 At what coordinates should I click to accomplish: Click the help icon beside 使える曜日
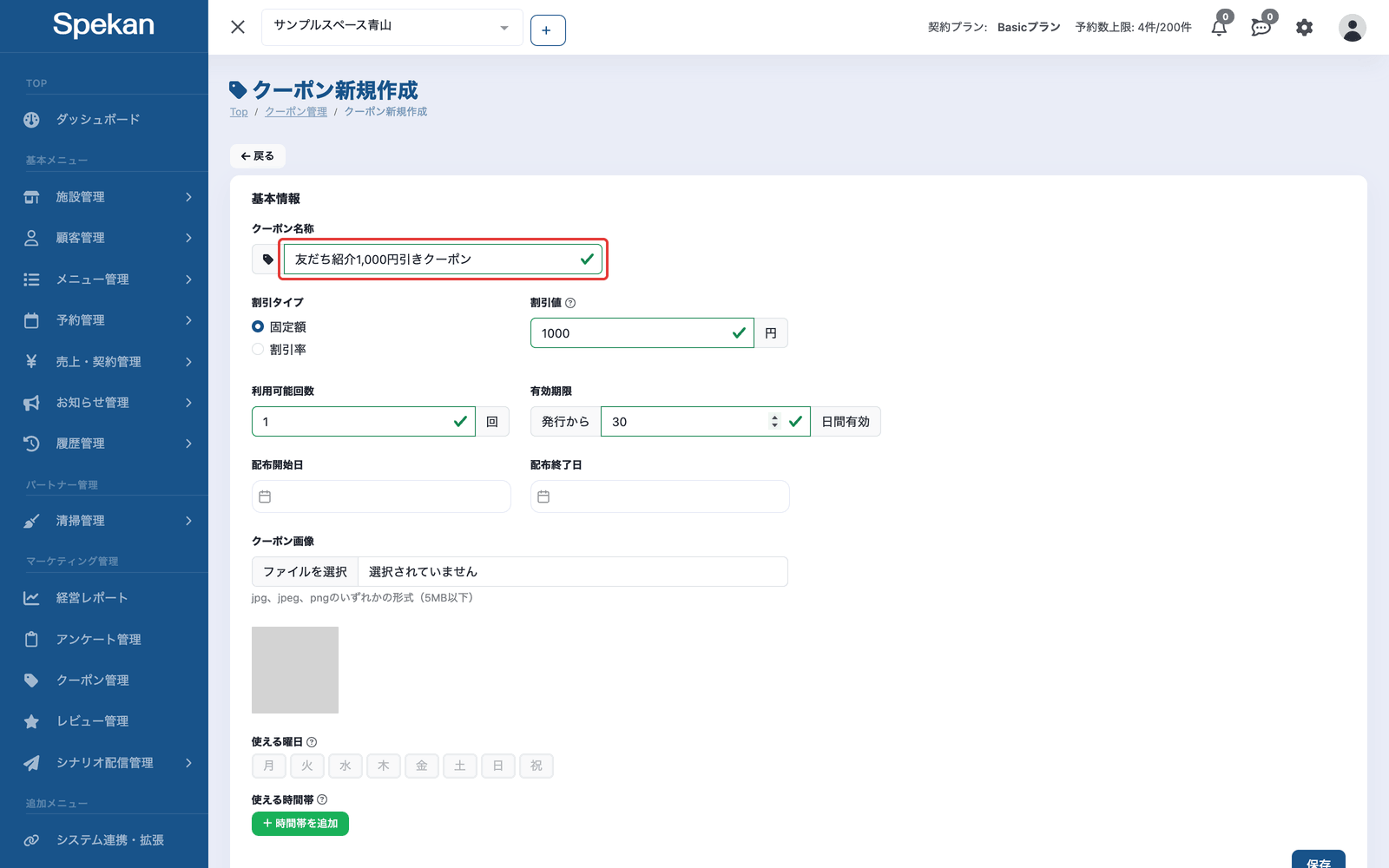pos(312,742)
